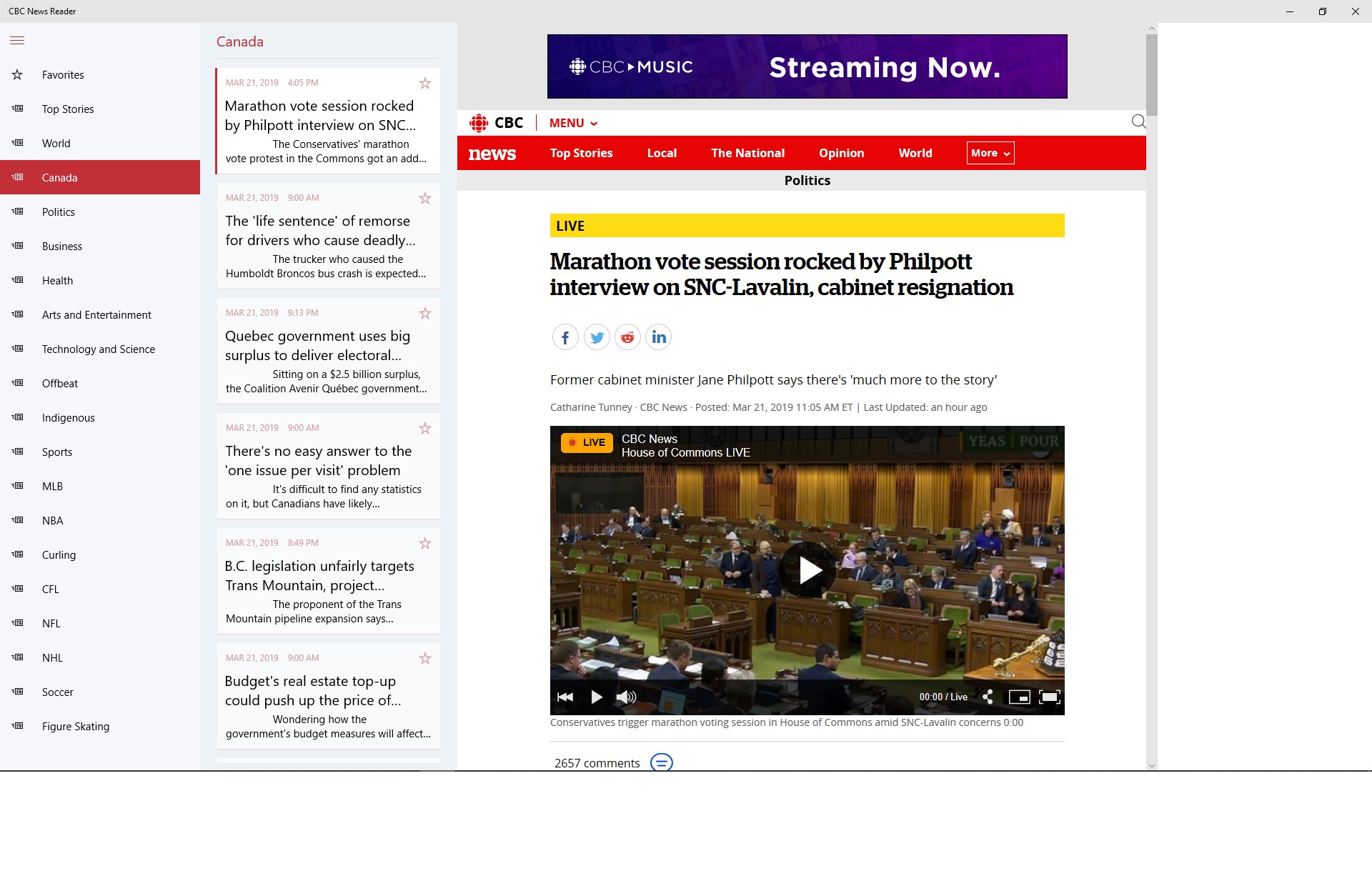The image size is (1372, 886).
Task: Open the comments bubble icon
Action: pos(661,762)
